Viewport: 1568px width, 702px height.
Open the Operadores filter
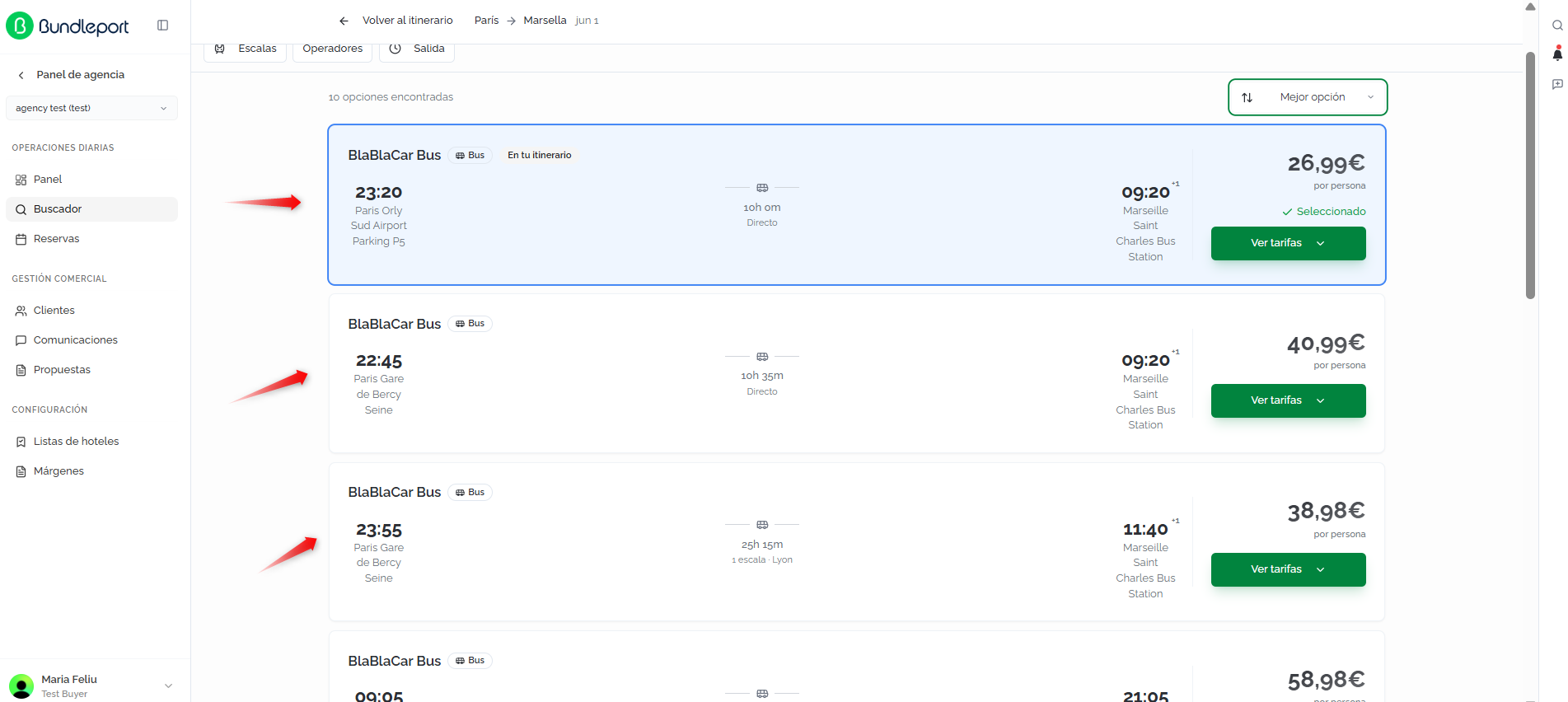click(332, 49)
